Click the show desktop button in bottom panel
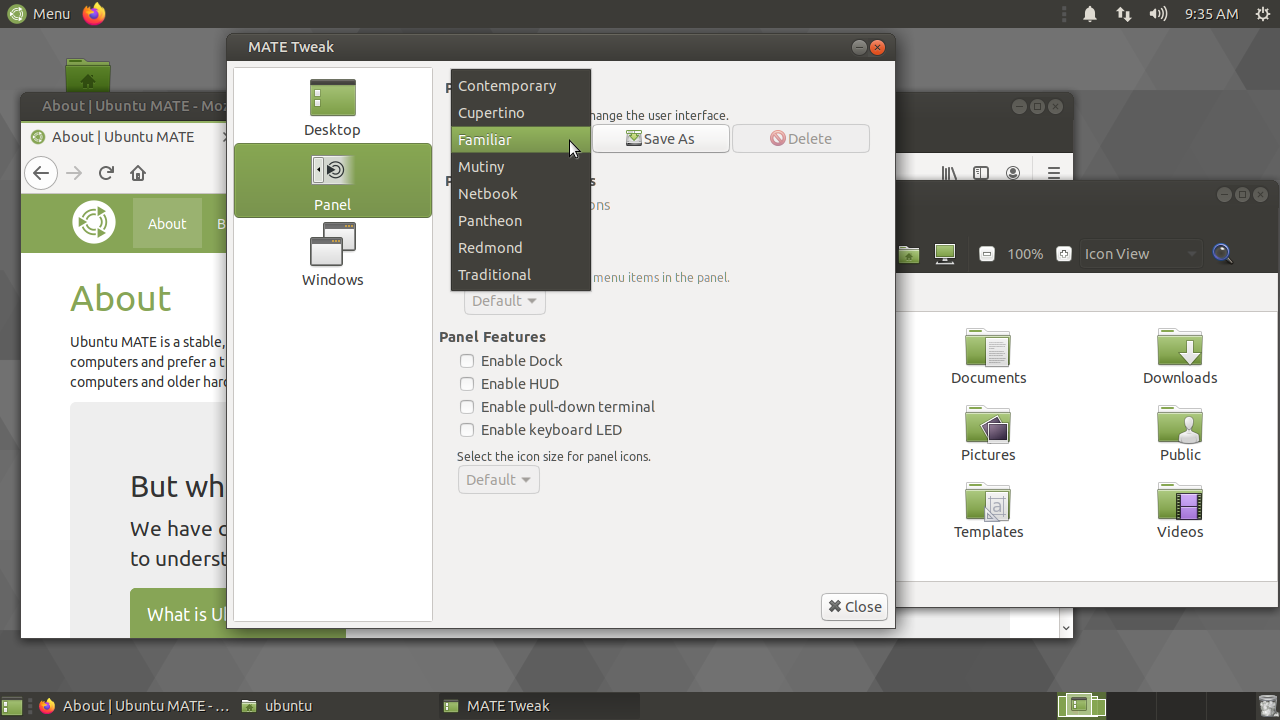The height and width of the screenshot is (720, 1280). 12,706
